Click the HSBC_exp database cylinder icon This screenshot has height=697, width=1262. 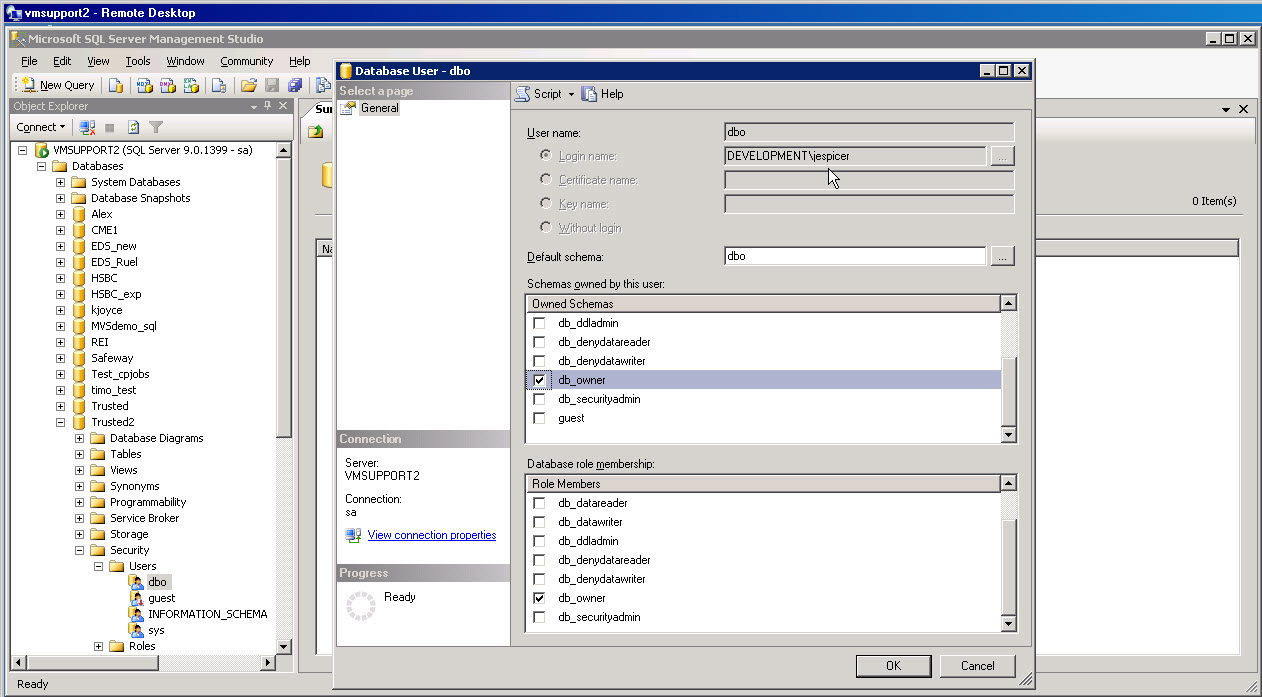point(79,294)
